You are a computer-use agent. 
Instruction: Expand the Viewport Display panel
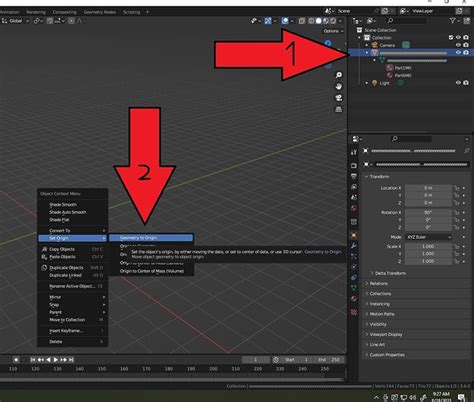coord(386,334)
